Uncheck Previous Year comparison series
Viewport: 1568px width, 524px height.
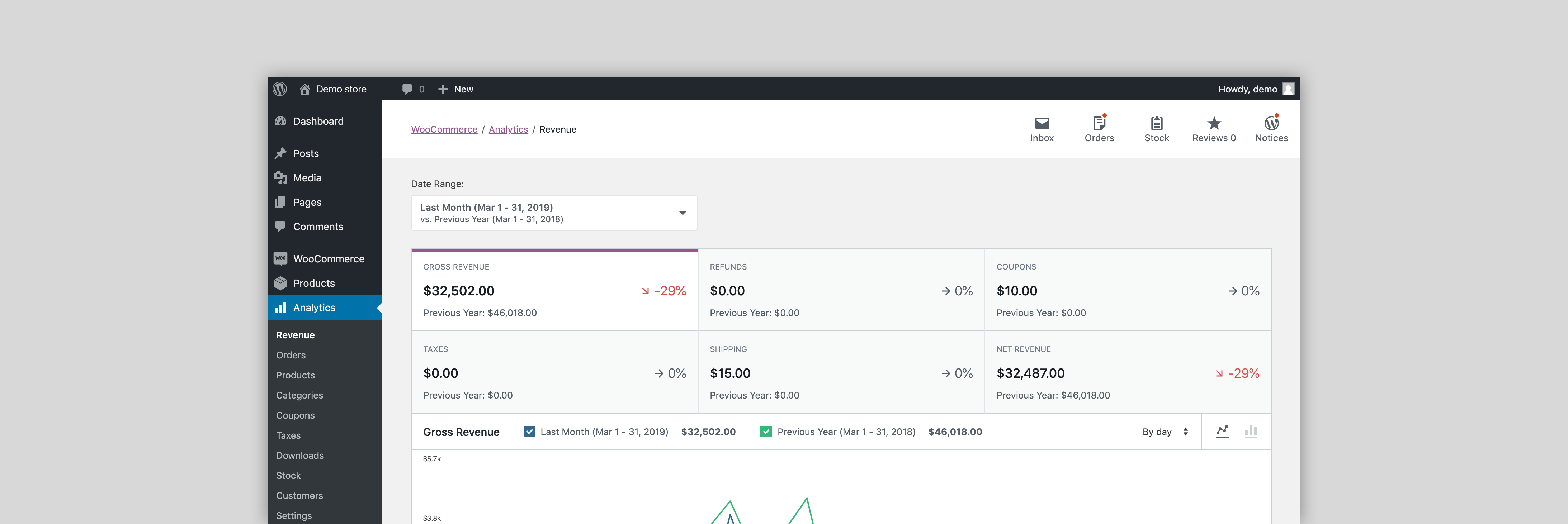(x=766, y=431)
